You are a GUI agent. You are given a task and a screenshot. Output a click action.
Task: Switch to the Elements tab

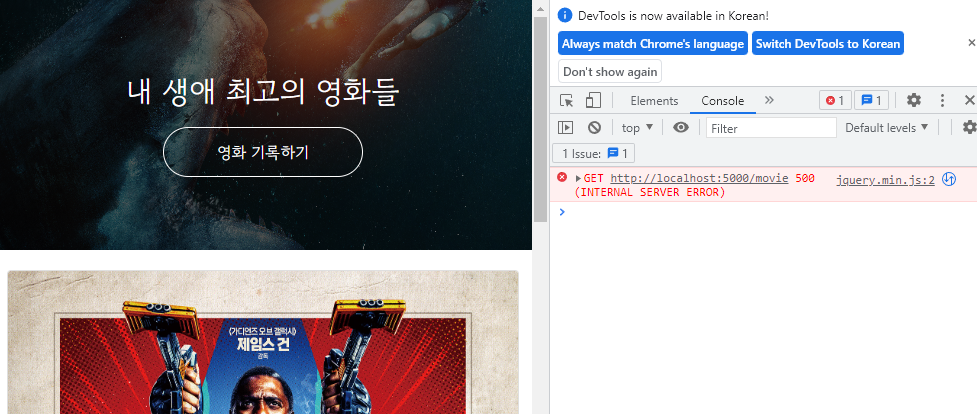click(654, 101)
